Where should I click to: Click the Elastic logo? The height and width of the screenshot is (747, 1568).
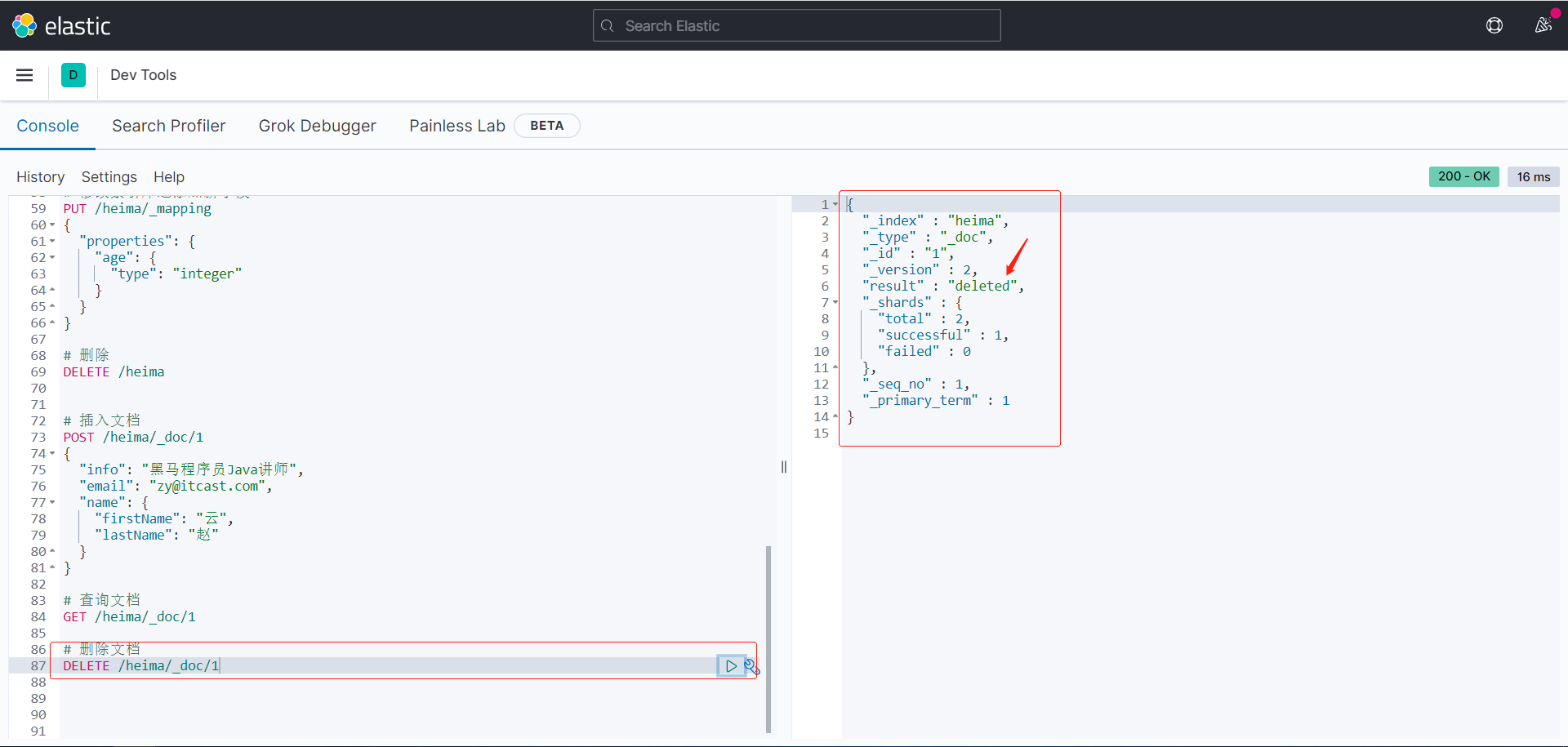click(x=61, y=25)
